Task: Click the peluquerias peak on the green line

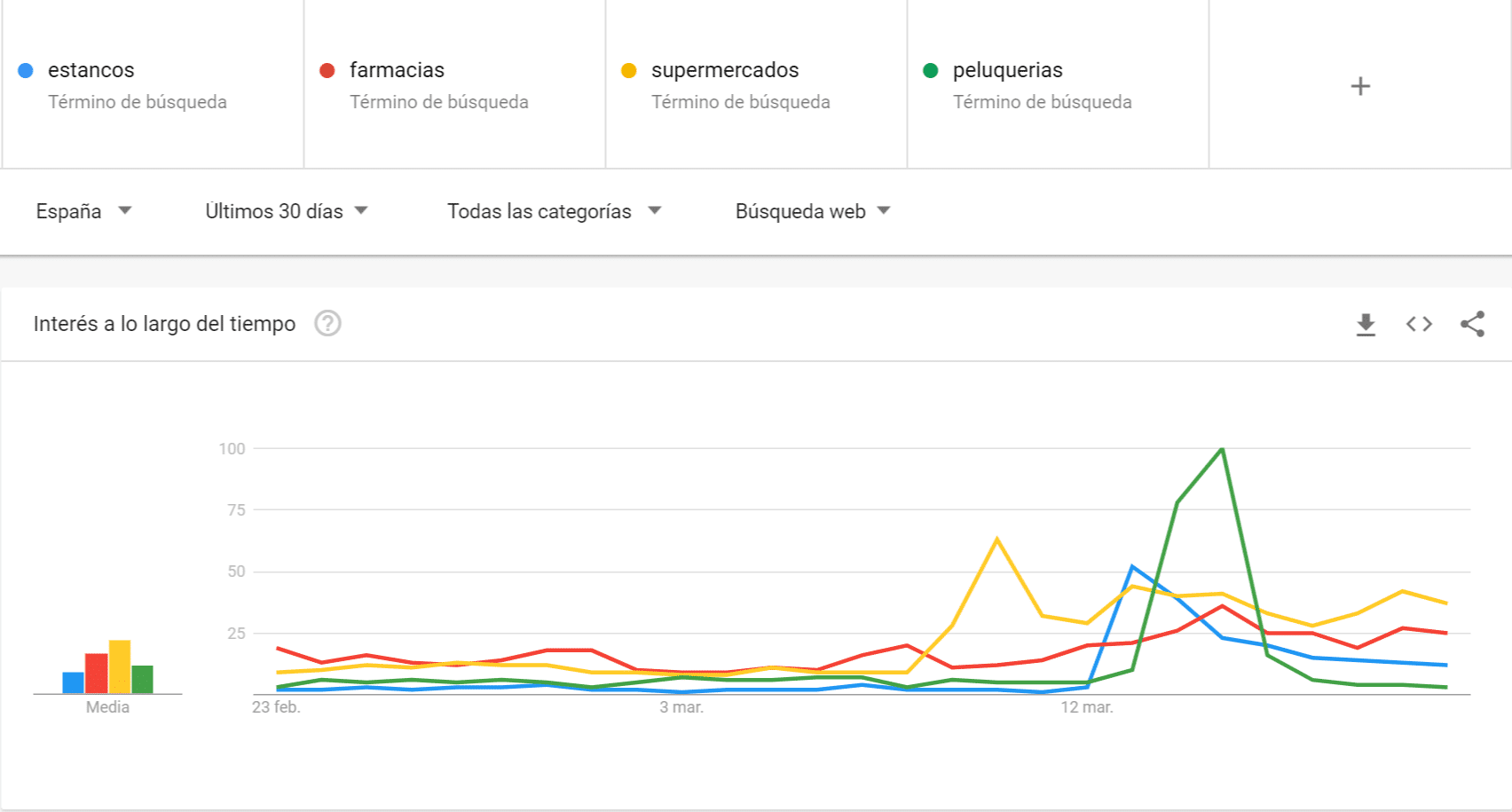Action: (x=1223, y=449)
